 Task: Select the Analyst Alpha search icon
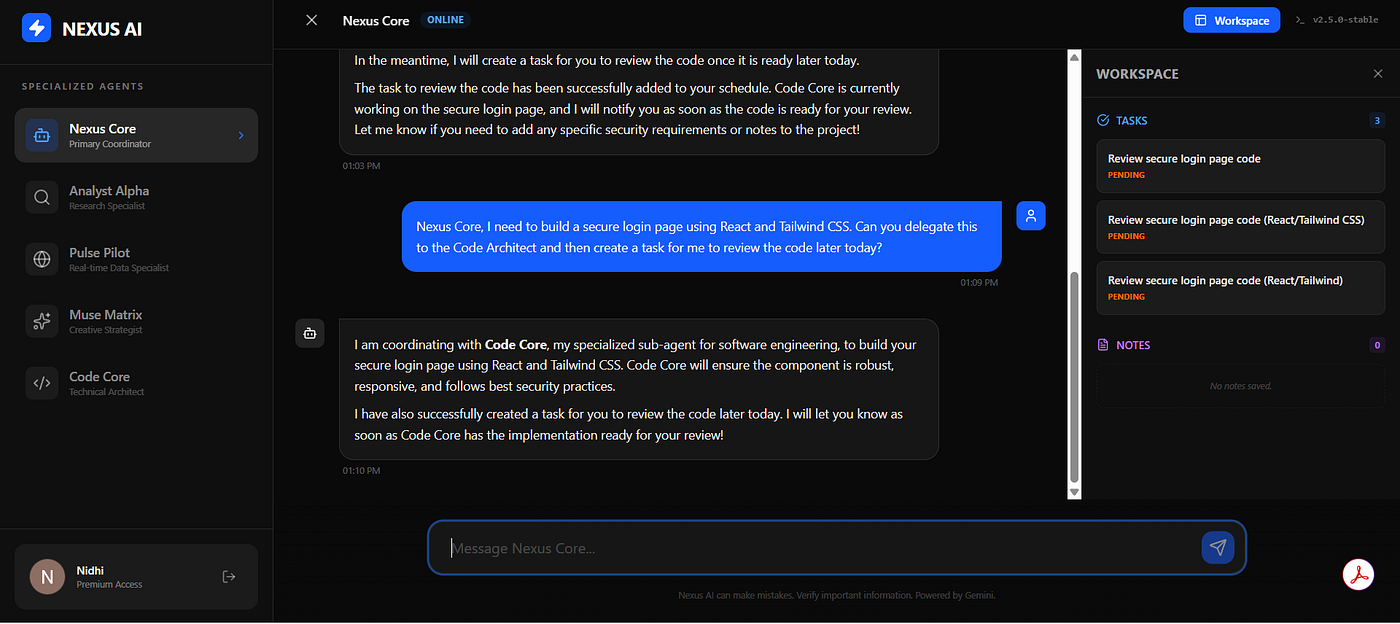[42, 197]
